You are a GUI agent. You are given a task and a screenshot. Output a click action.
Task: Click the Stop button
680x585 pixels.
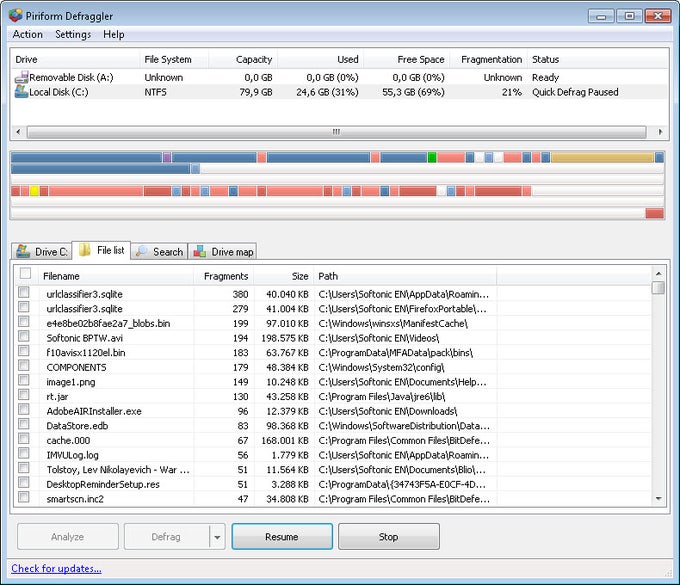coord(389,537)
